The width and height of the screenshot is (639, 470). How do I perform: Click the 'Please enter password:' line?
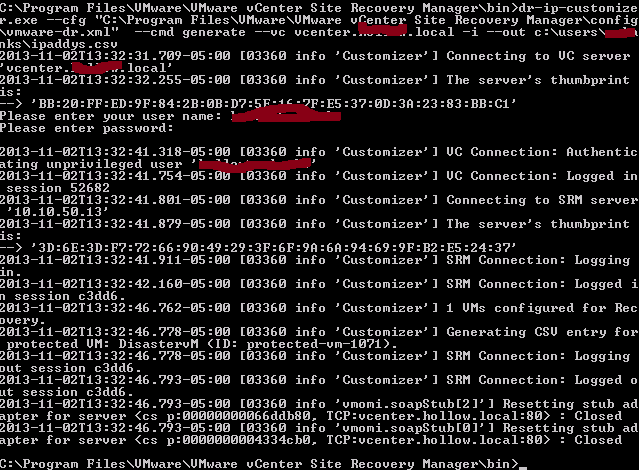pos(86,128)
